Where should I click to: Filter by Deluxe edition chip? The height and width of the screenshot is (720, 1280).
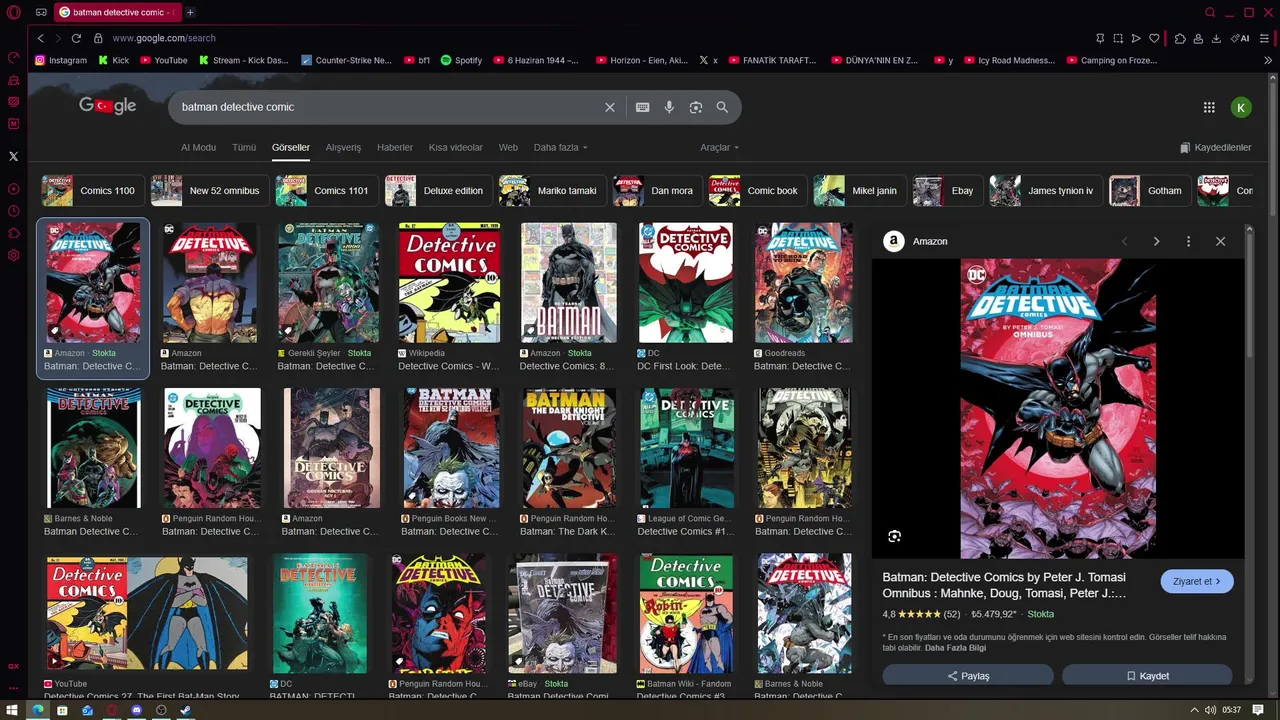[x=437, y=190]
